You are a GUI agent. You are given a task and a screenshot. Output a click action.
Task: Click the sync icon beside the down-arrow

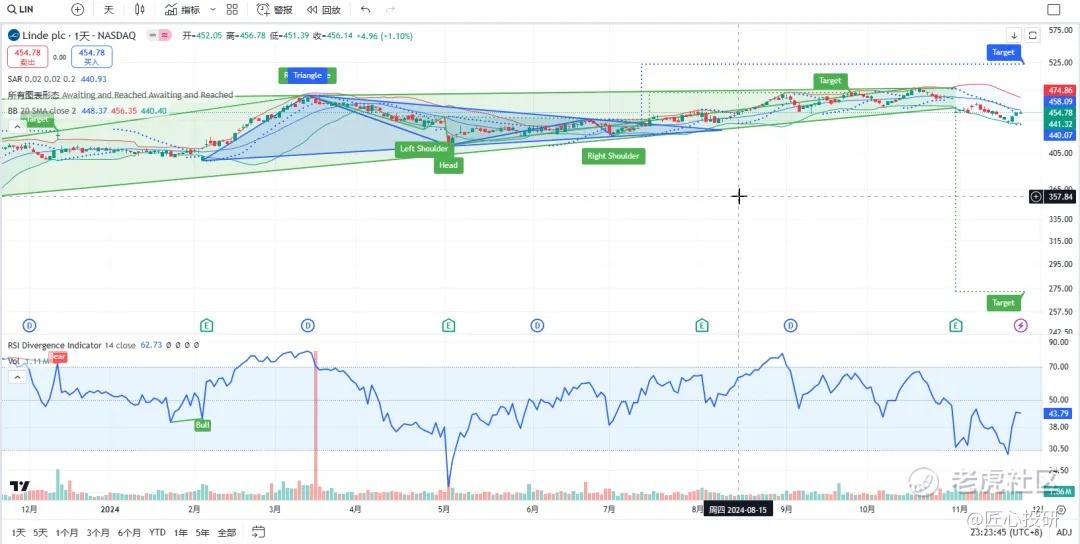(x=1032, y=35)
